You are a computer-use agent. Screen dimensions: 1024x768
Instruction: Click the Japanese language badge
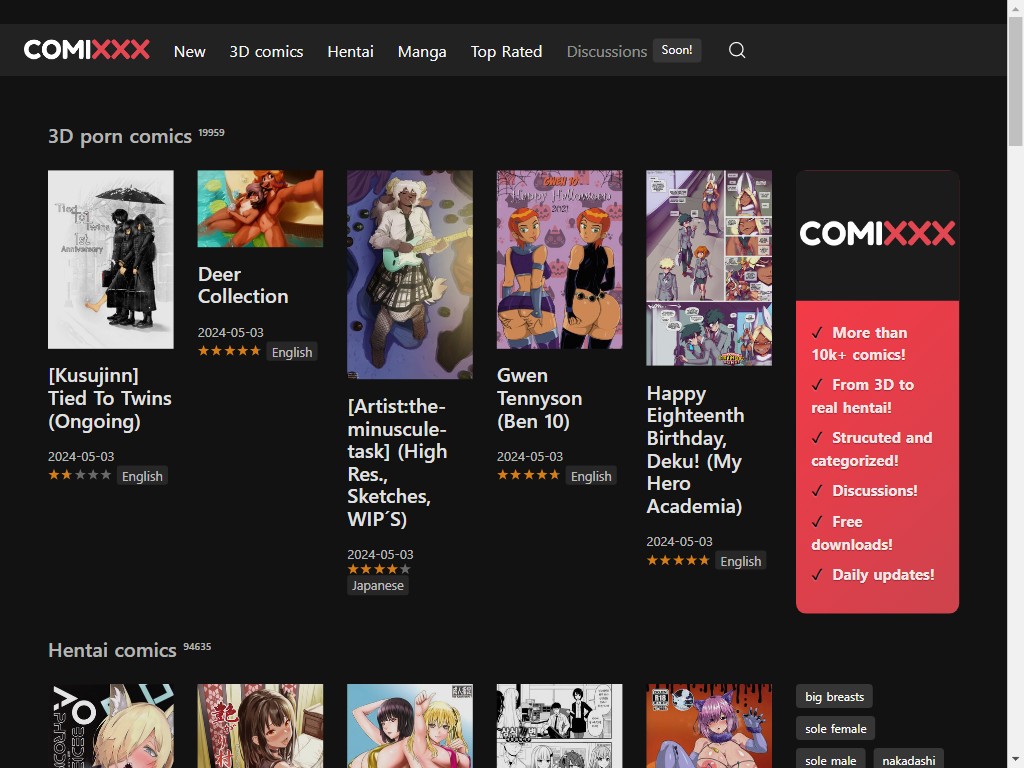point(377,585)
